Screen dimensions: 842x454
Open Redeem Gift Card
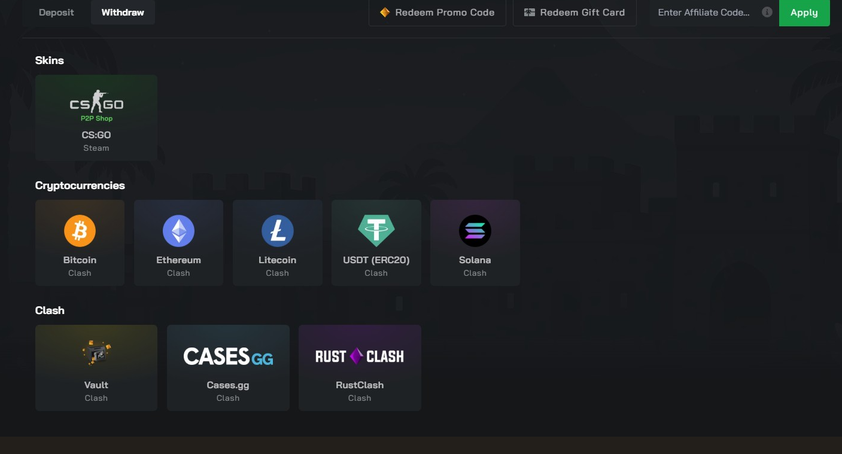575,12
